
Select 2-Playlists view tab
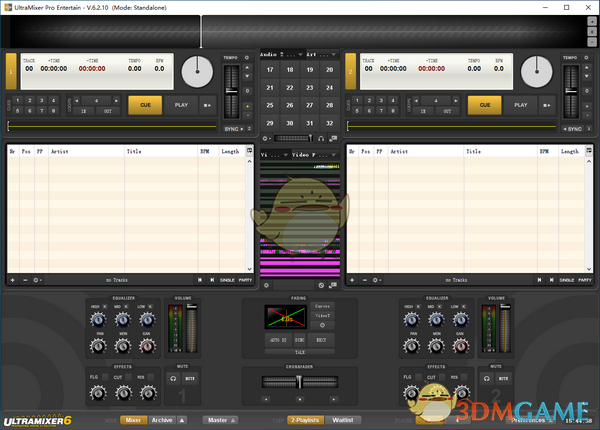pos(305,420)
